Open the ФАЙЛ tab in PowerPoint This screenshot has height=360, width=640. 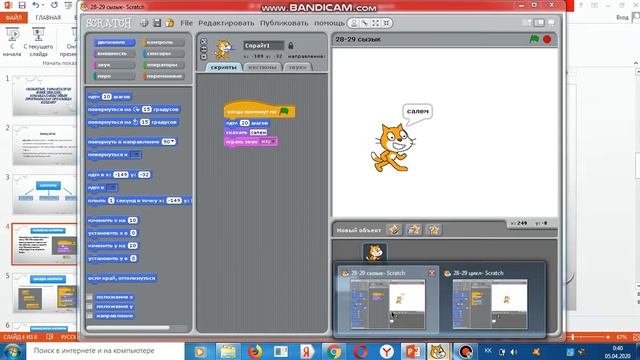(14, 18)
